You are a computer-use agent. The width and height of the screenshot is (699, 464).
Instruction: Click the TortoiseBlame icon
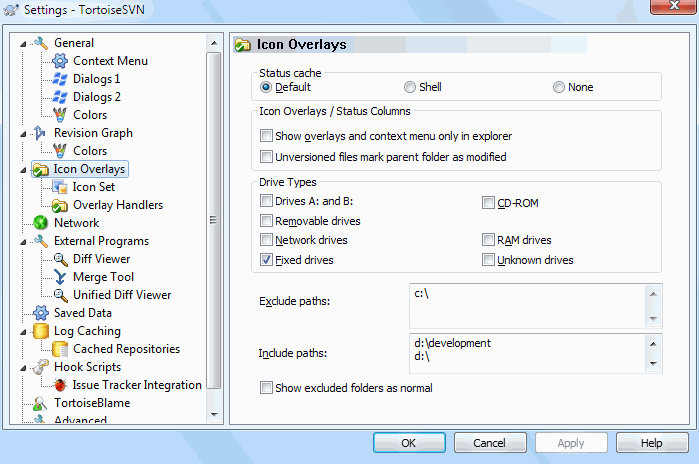coord(41,403)
